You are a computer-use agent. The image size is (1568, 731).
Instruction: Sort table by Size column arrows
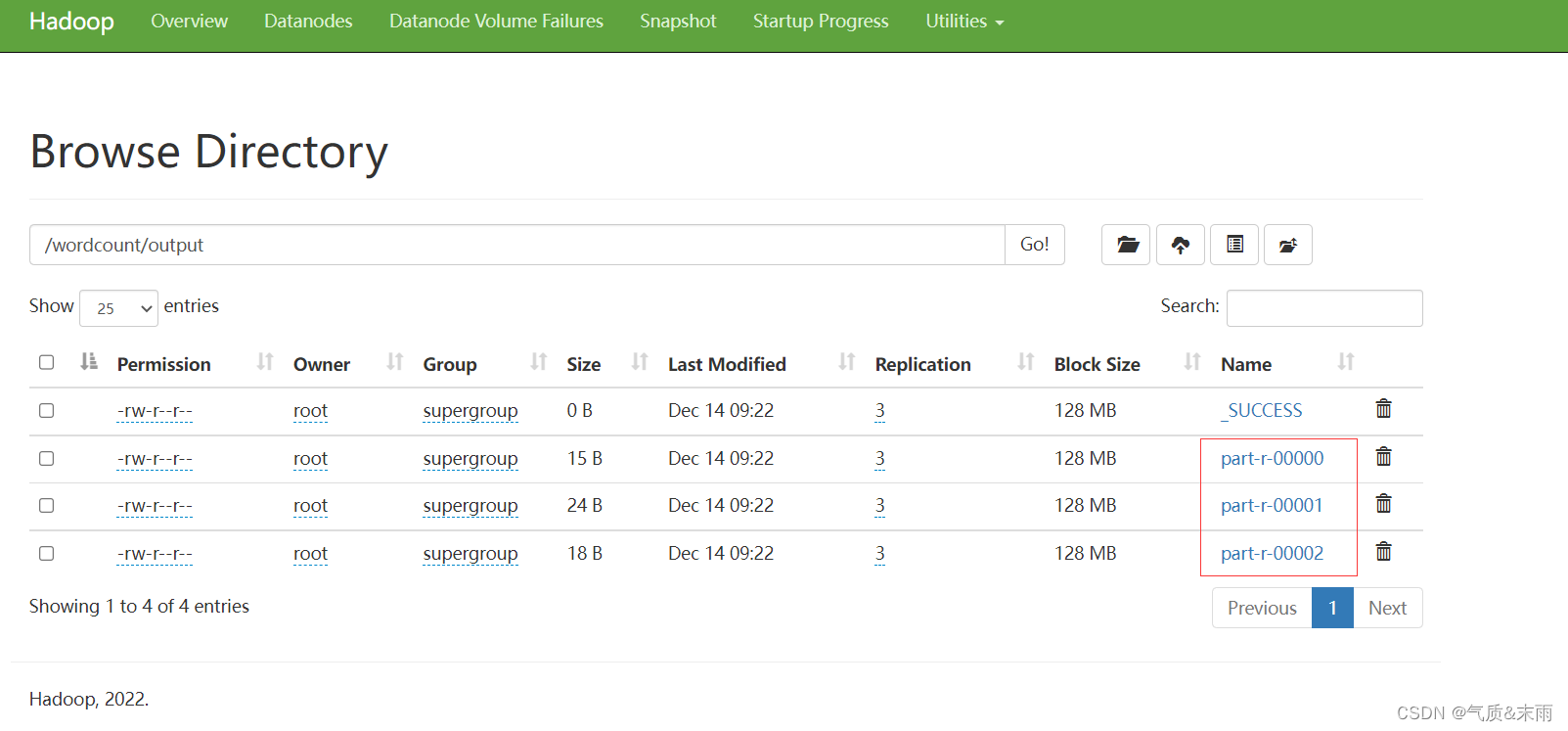(x=640, y=362)
